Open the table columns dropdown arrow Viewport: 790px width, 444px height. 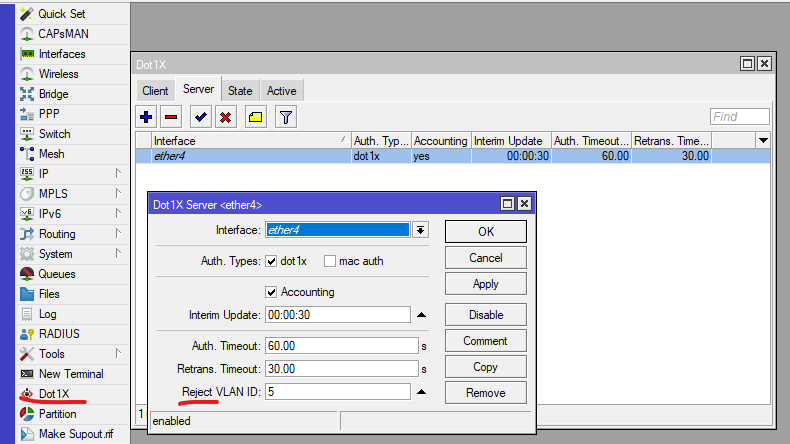(x=763, y=141)
